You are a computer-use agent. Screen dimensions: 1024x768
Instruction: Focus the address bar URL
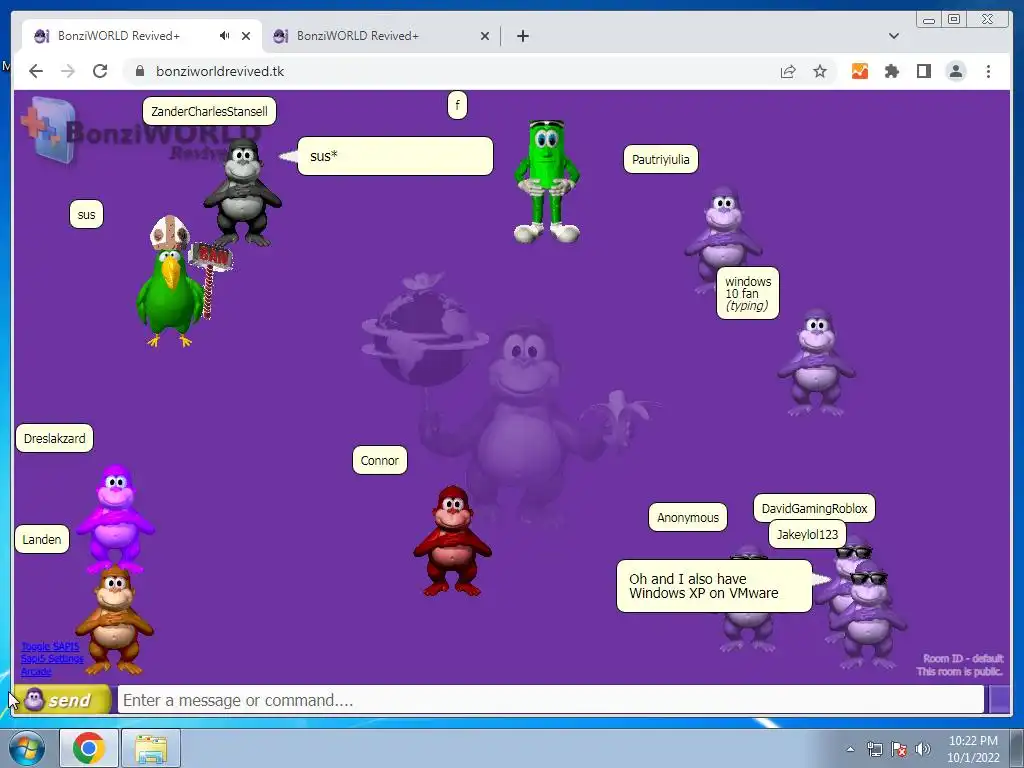coord(219,71)
